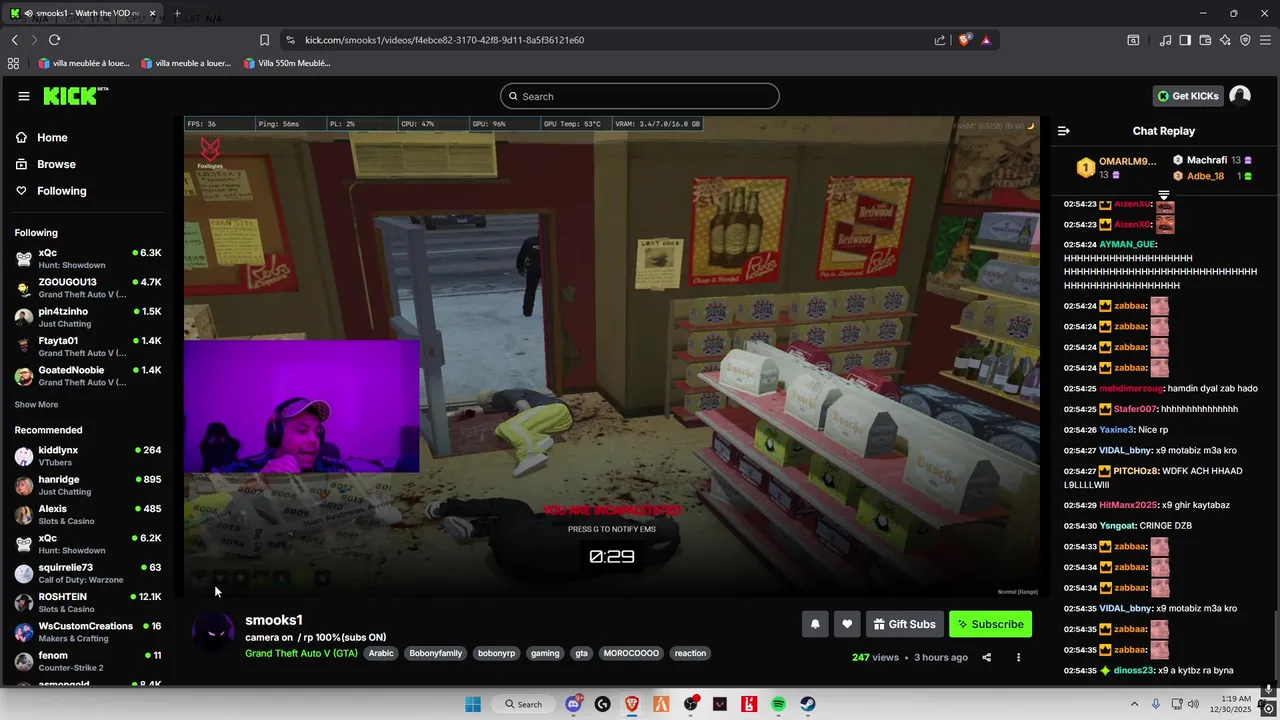
Task: Open the video's three-dot options menu
Action: pos(1018,657)
